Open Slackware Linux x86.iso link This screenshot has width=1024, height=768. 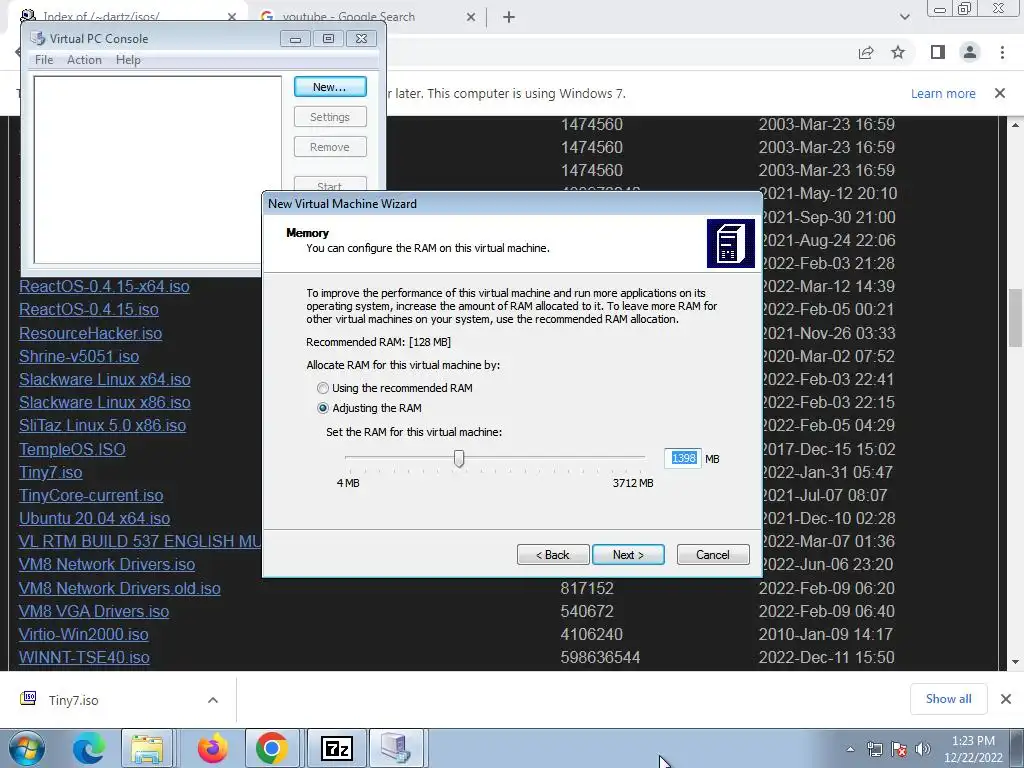104,402
